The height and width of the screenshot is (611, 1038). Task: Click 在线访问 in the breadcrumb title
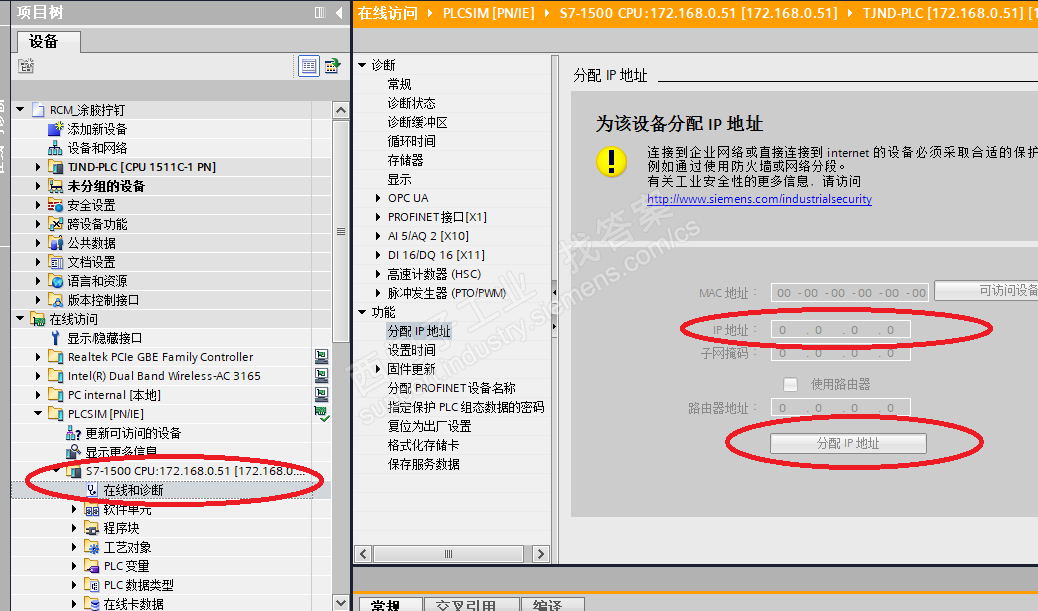pyautogui.click(x=388, y=13)
